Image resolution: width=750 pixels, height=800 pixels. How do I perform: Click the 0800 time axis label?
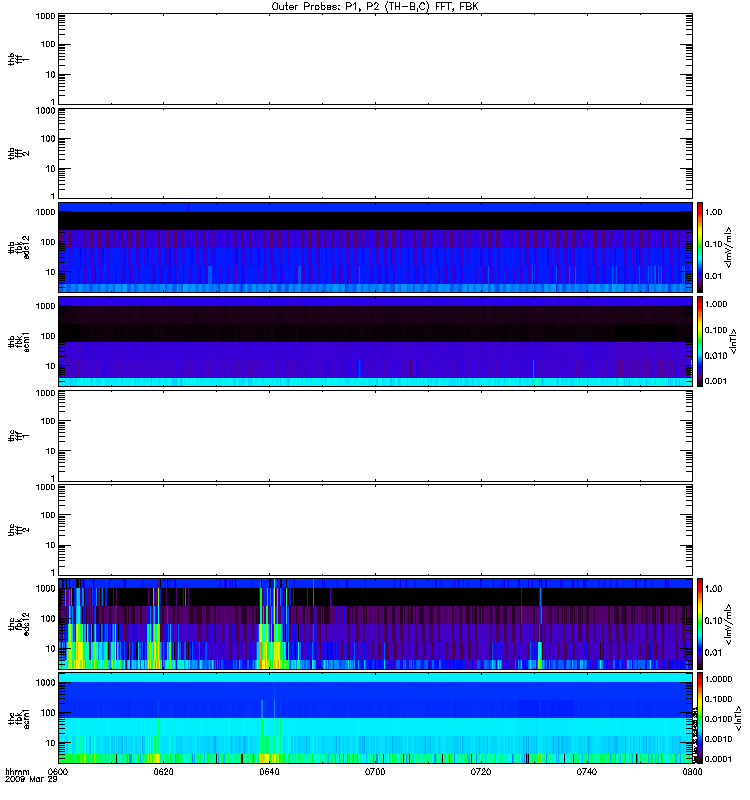point(692,772)
